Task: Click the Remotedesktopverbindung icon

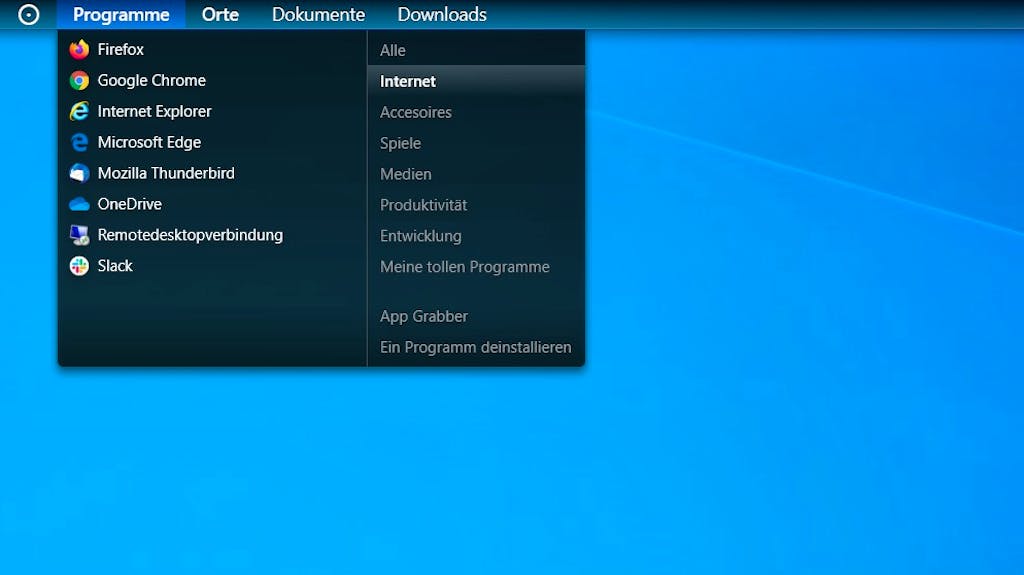Action: pyautogui.click(x=79, y=235)
